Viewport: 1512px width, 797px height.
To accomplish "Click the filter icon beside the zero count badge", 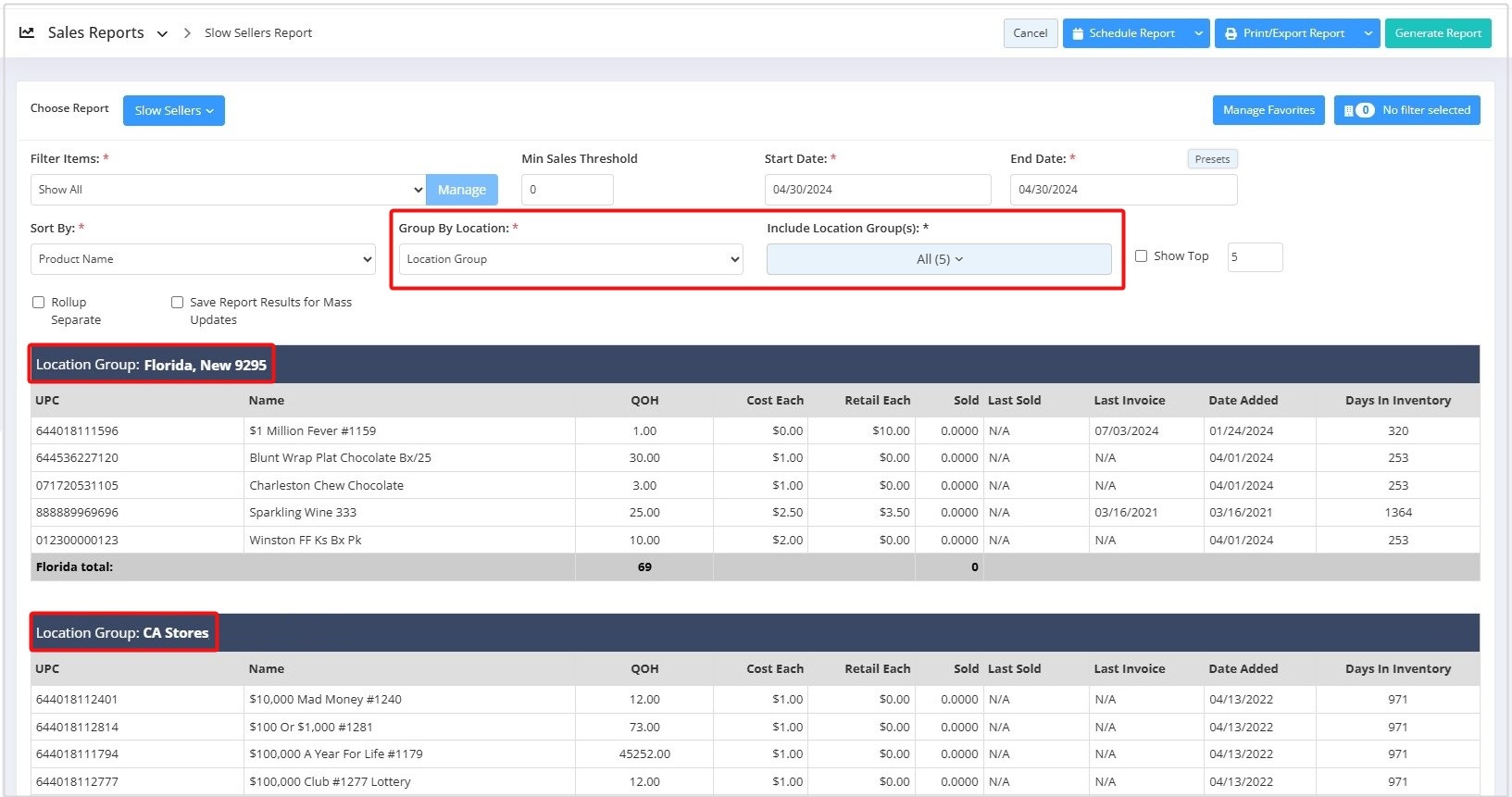I will point(1348,110).
